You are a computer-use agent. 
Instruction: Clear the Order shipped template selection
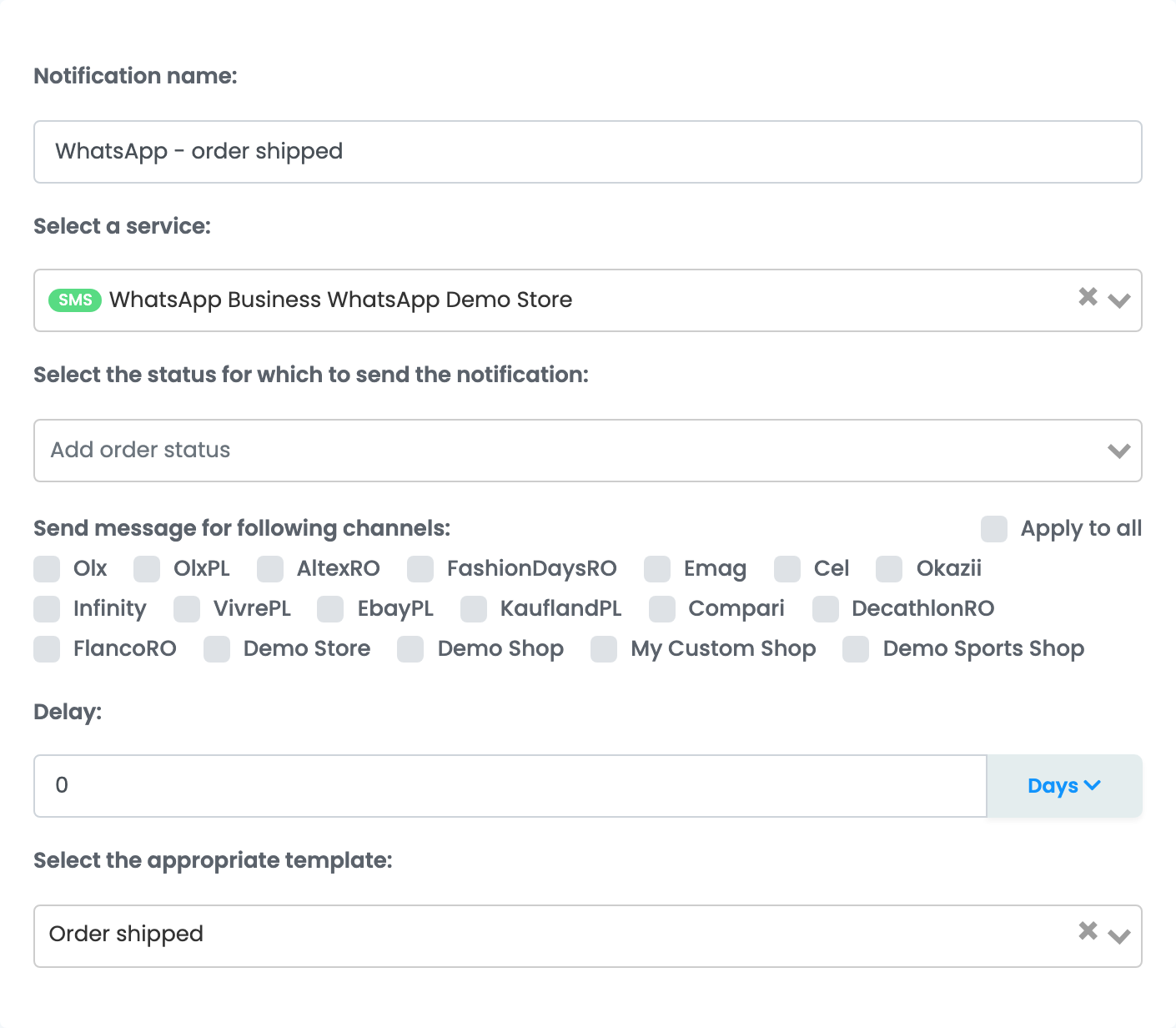[x=1088, y=930]
